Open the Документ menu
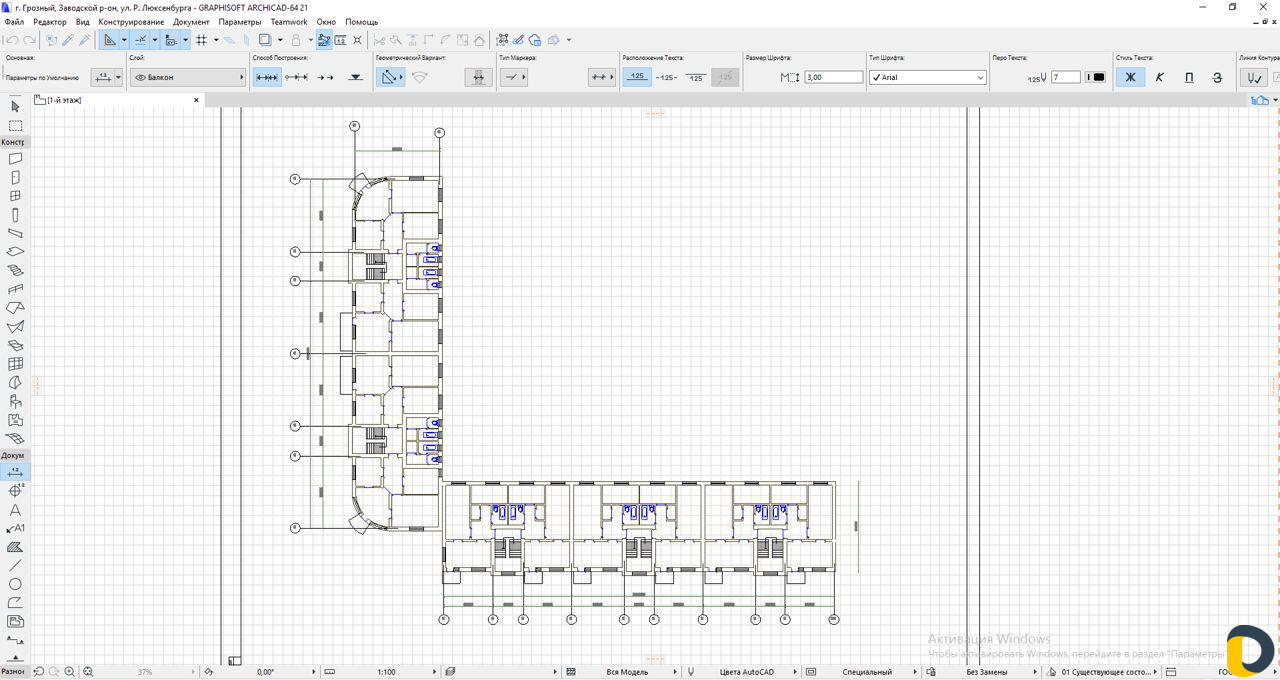Image resolution: width=1280 pixels, height=680 pixels. 191,21
